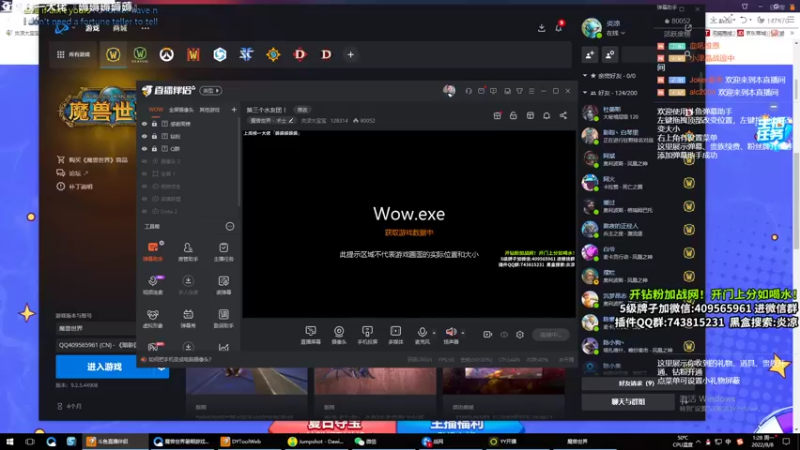
Task: Add a game with the plus icon
Action: click(351, 55)
